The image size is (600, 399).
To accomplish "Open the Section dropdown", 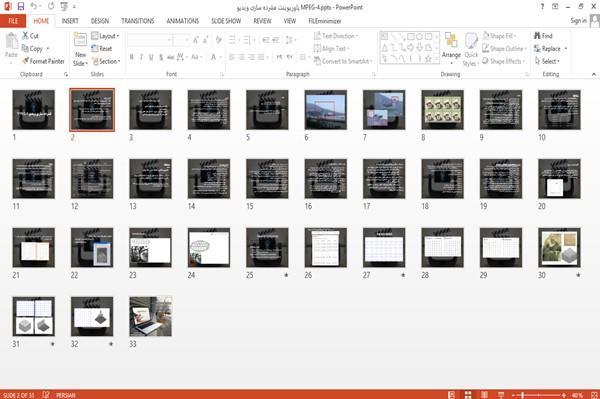I will point(106,61).
